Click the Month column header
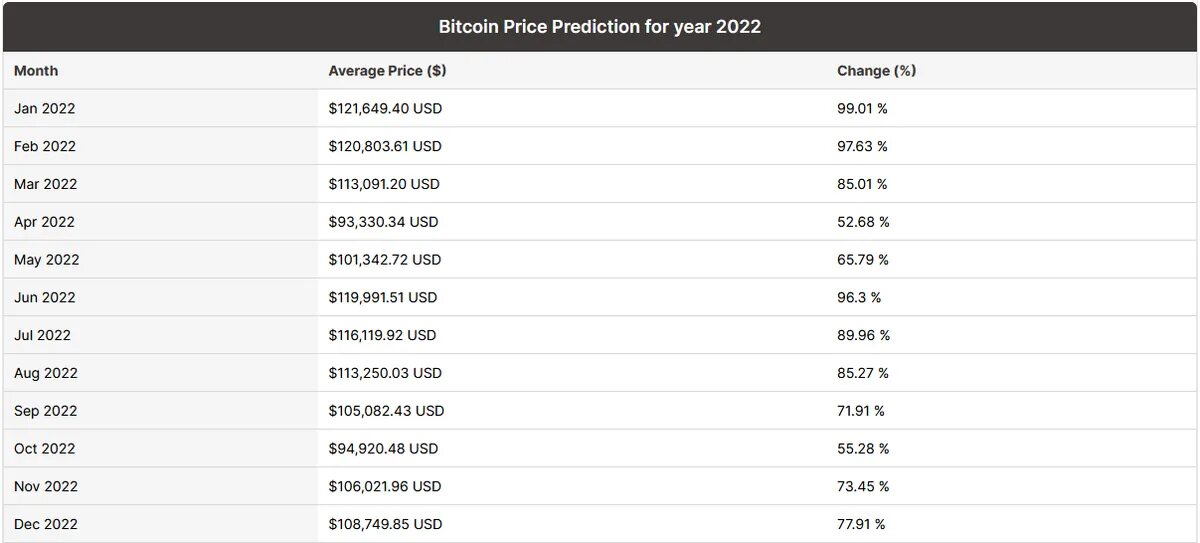Screen dimensions: 1200x543 (x=36, y=71)
